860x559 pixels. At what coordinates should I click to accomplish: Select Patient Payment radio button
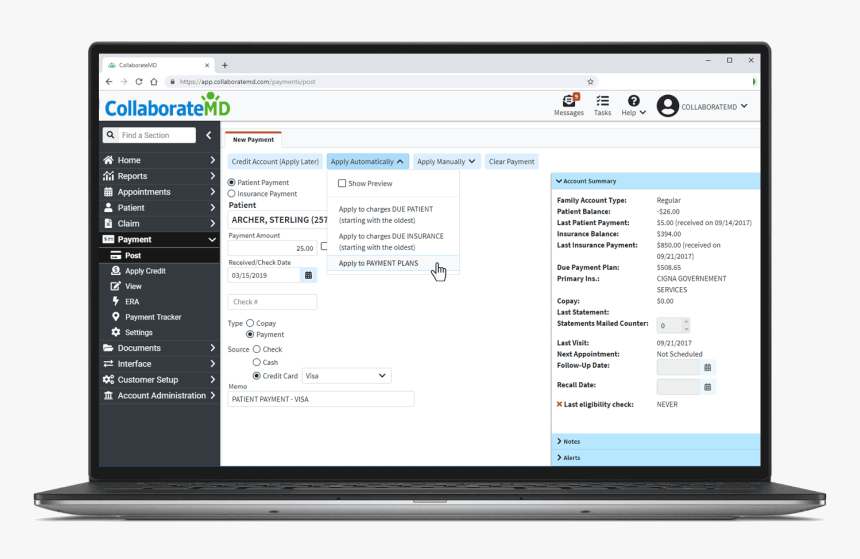(231, 182)
